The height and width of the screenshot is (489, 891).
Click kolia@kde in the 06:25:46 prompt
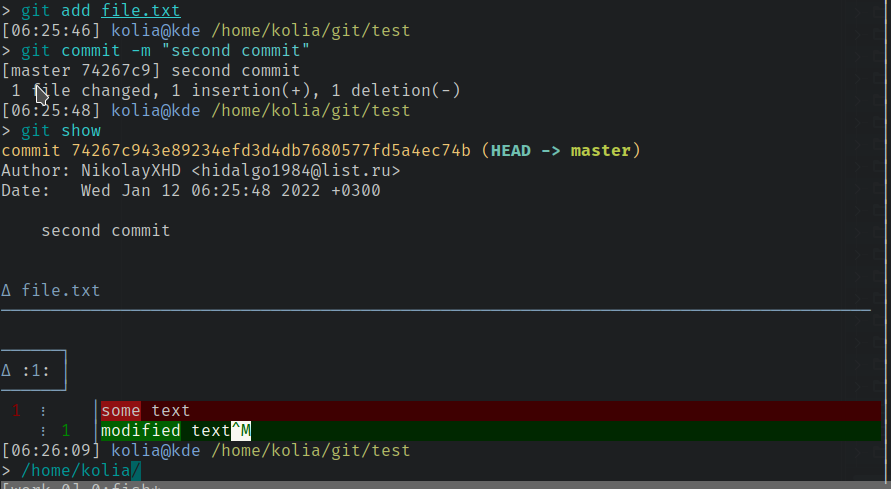point(156,30)
